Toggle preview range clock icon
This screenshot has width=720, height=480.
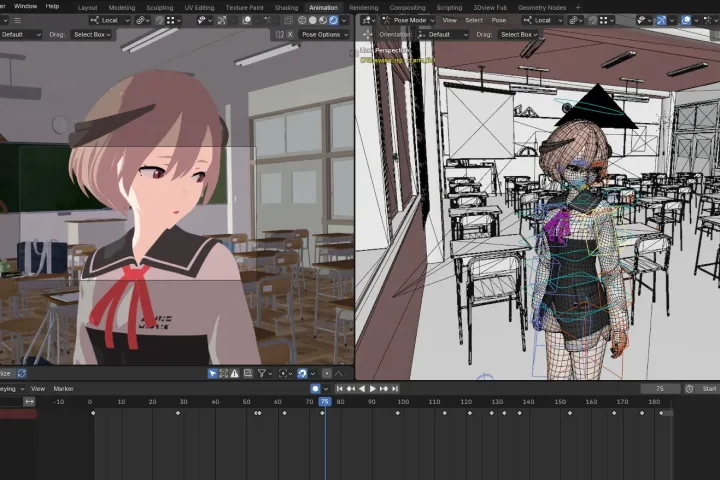click(689, 389)
